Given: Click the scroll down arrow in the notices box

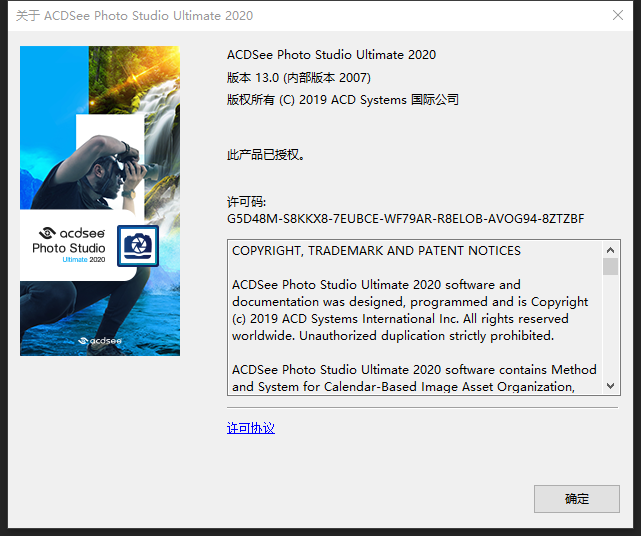Looking at the screenshot, I should [610, 385].
